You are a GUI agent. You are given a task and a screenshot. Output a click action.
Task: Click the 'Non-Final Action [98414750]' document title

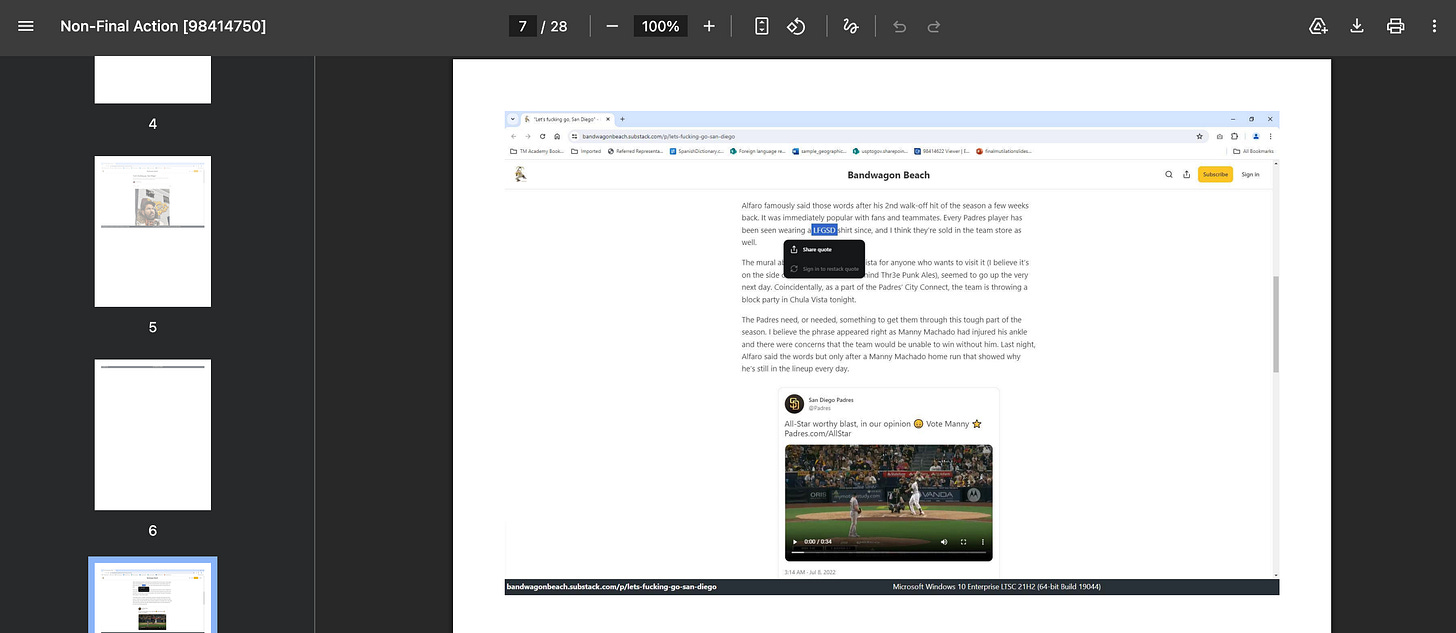pyautogui.click(x=163, y=26)
